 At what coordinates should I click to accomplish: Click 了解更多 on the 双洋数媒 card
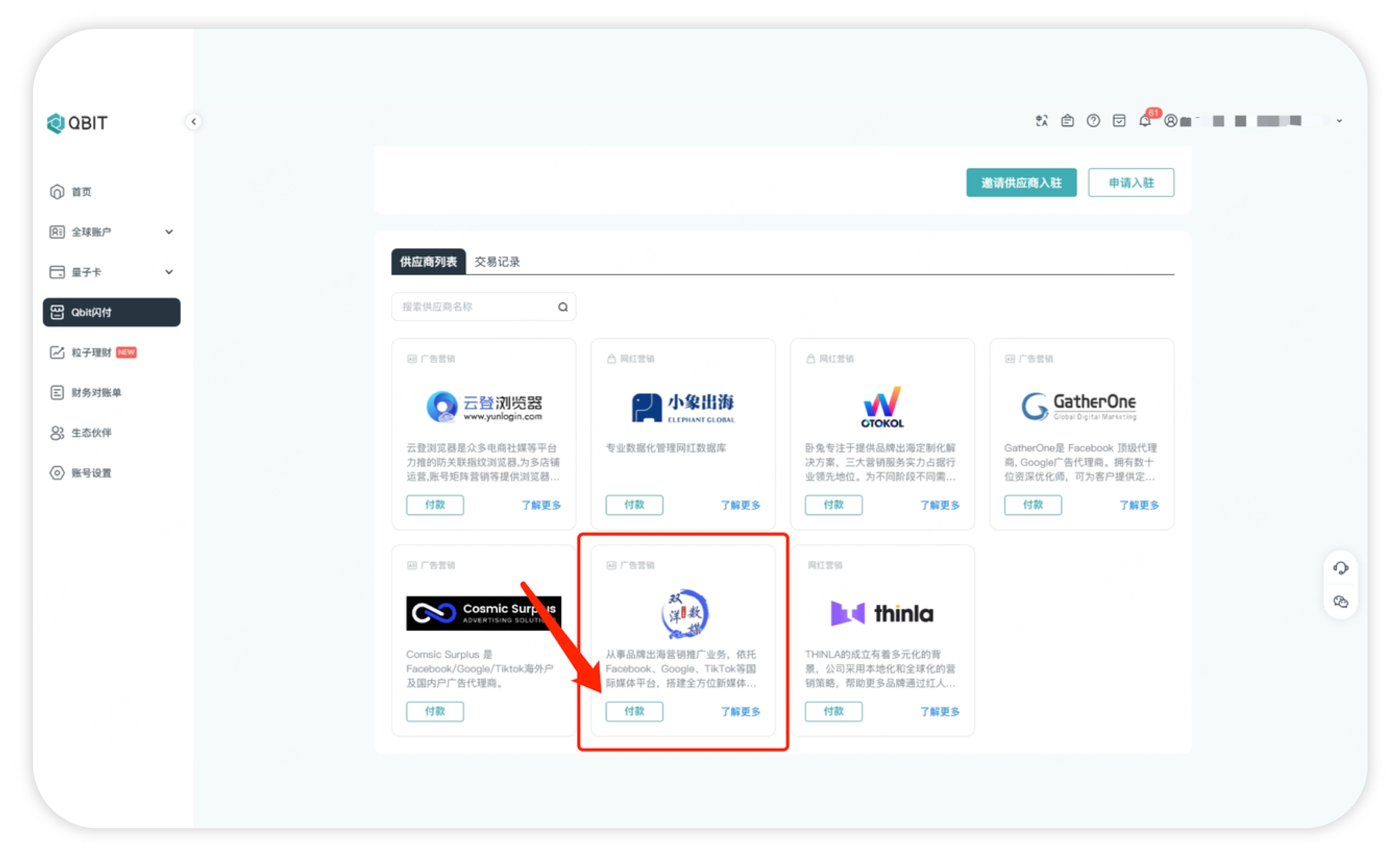tap(740, 711)
